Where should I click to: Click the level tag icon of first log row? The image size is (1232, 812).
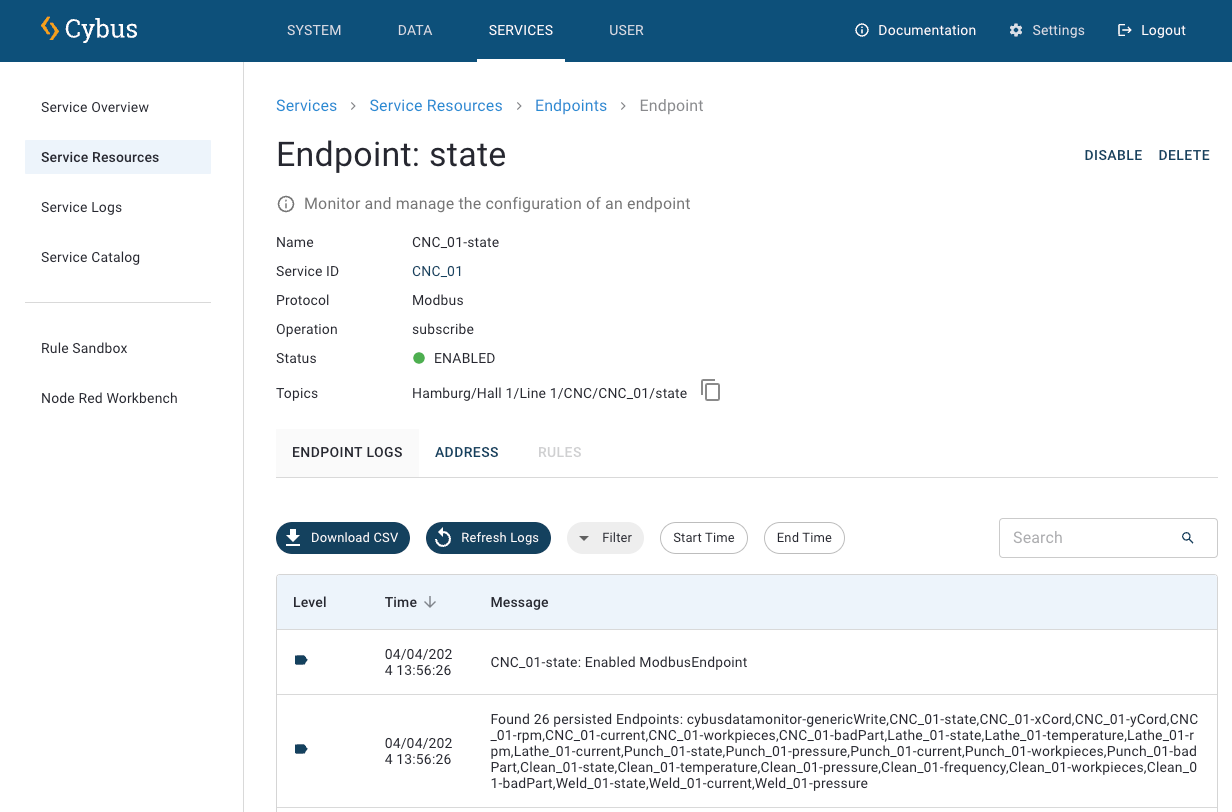pos(301,660)
